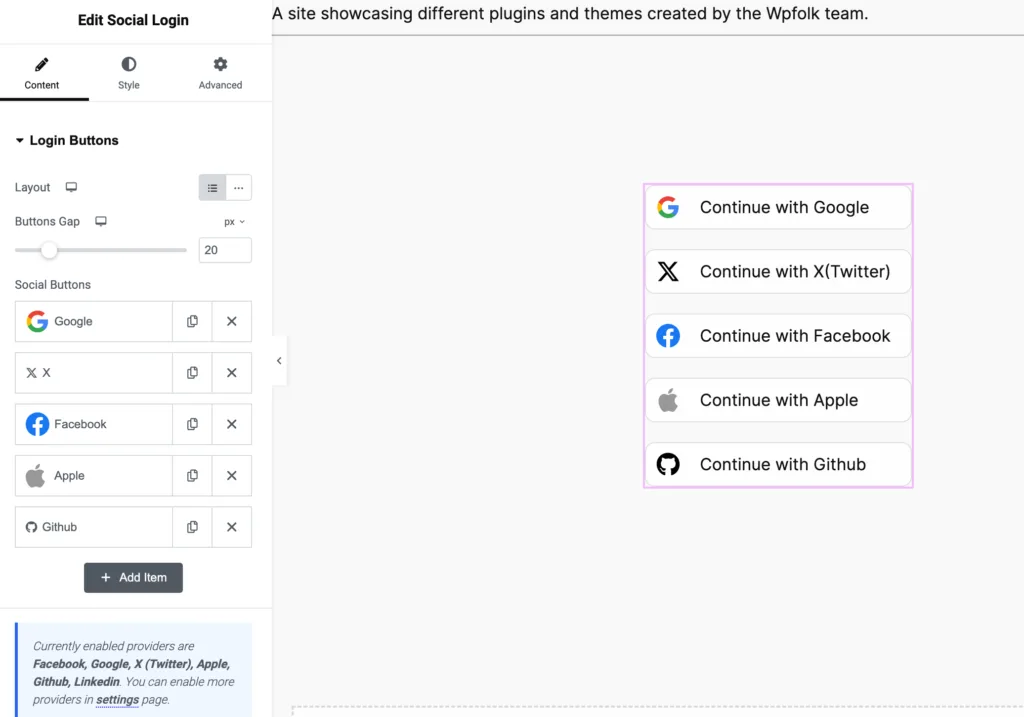
Task: Click the Google logo in the preview
Action: [668, 208]
